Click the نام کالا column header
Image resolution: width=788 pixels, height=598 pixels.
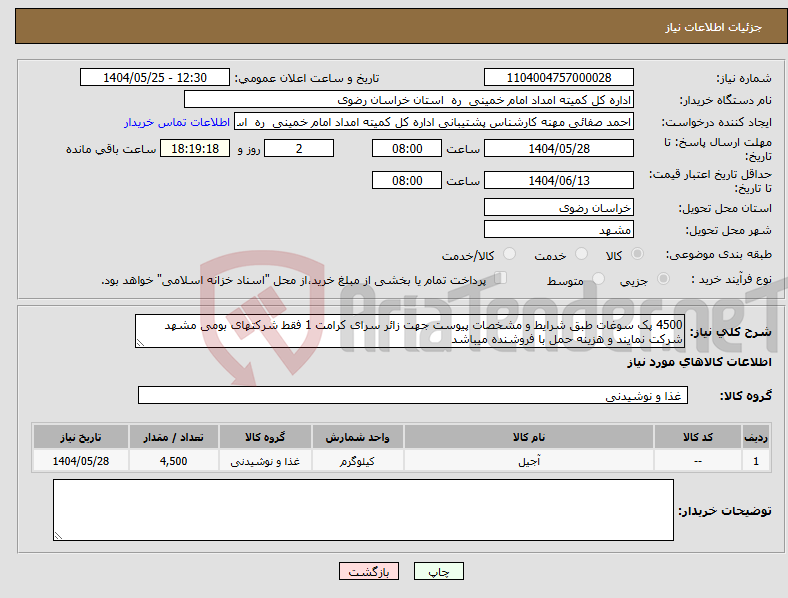pos(529,437)
